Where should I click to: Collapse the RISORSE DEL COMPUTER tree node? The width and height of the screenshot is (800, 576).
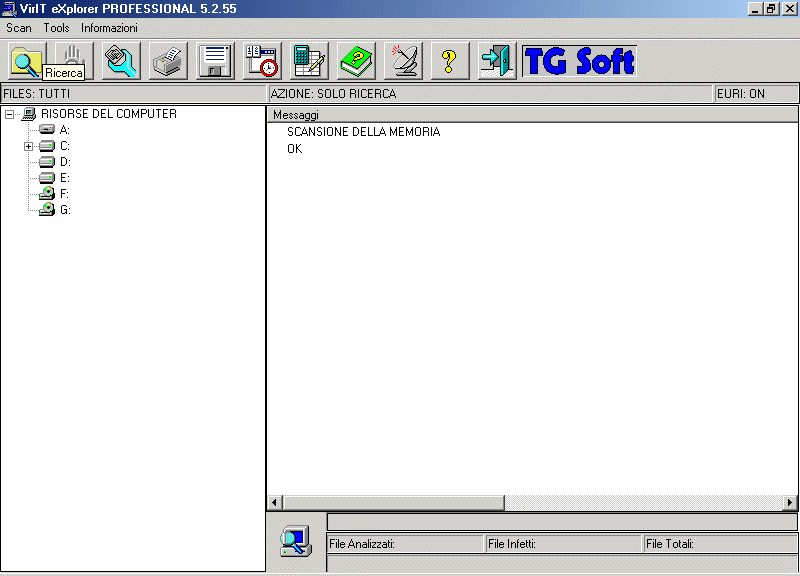click(9, 114)
